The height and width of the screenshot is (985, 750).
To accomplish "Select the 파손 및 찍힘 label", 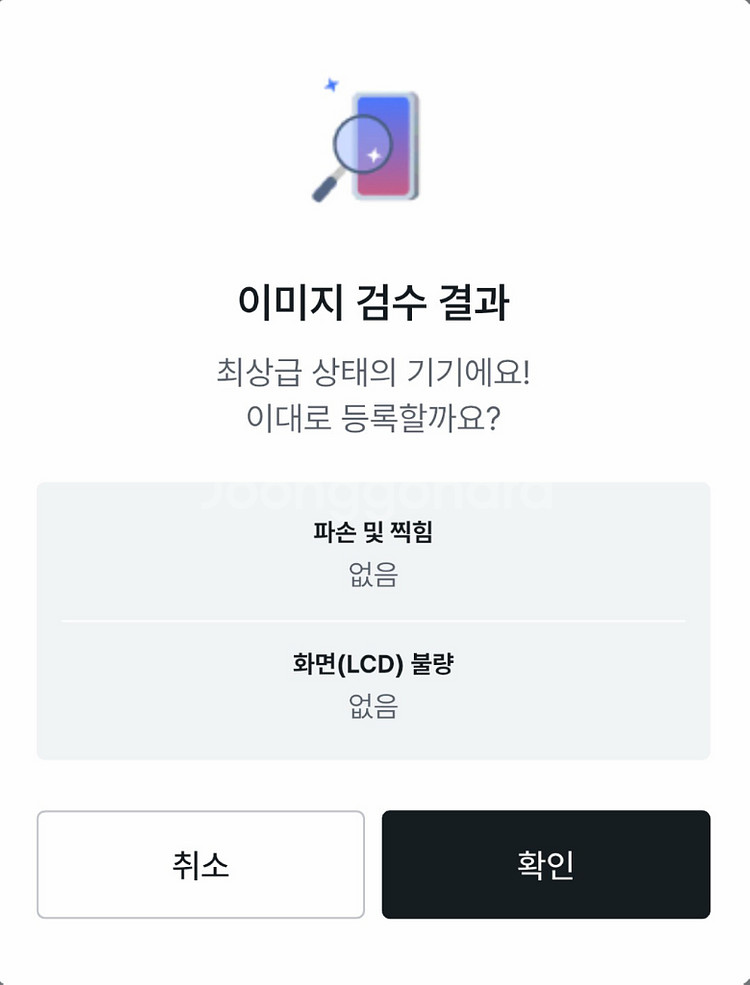I will (373, 532).
